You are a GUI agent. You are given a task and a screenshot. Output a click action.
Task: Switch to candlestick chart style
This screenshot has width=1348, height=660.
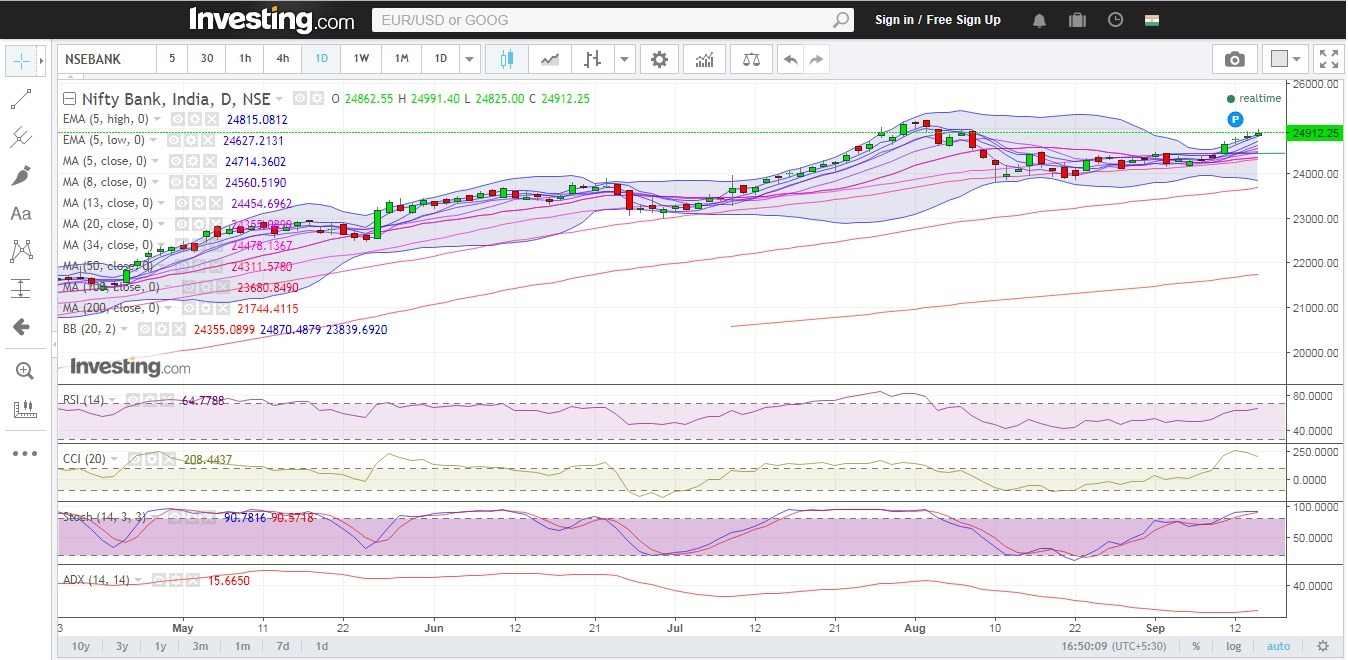pos(507,59)
